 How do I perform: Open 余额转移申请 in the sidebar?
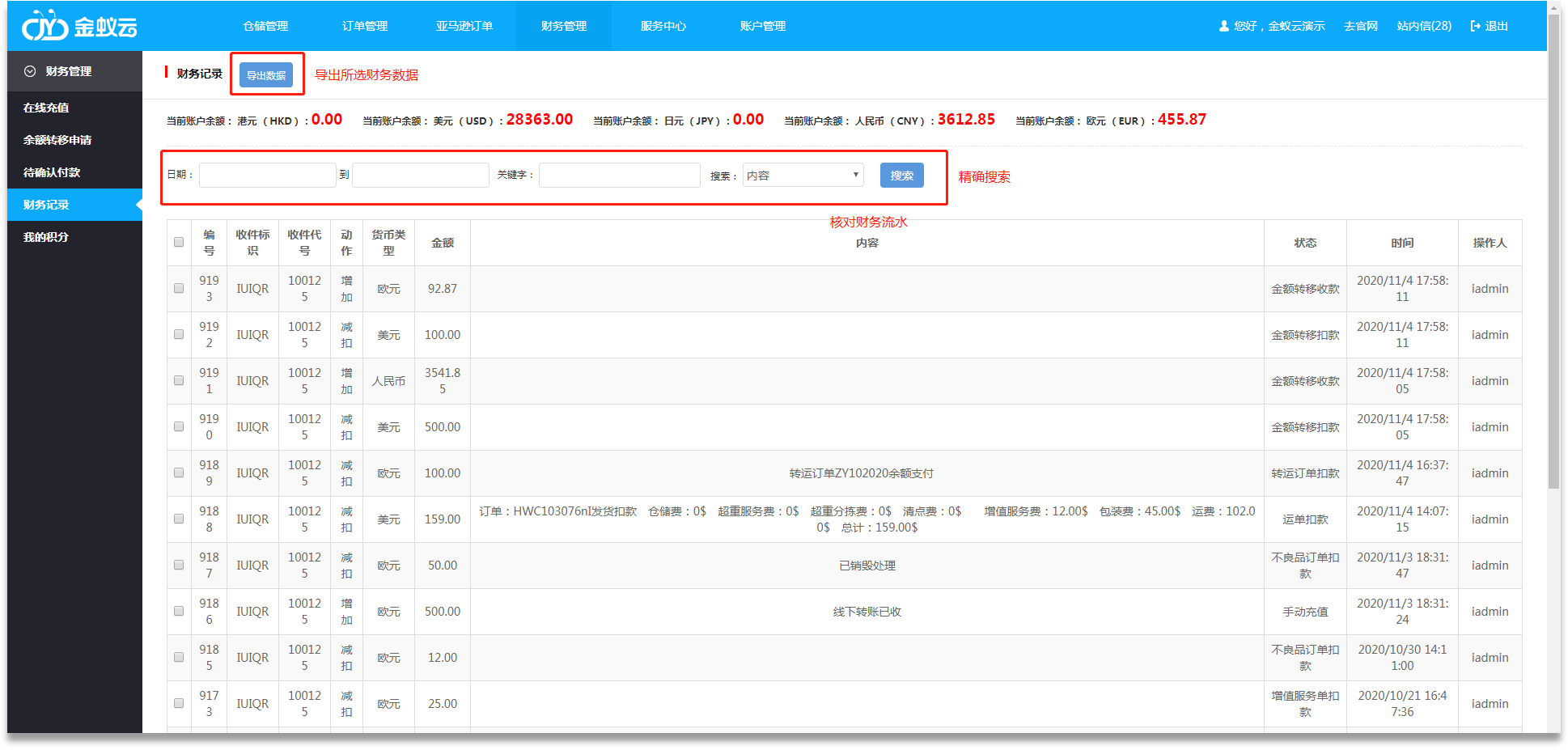57,140
